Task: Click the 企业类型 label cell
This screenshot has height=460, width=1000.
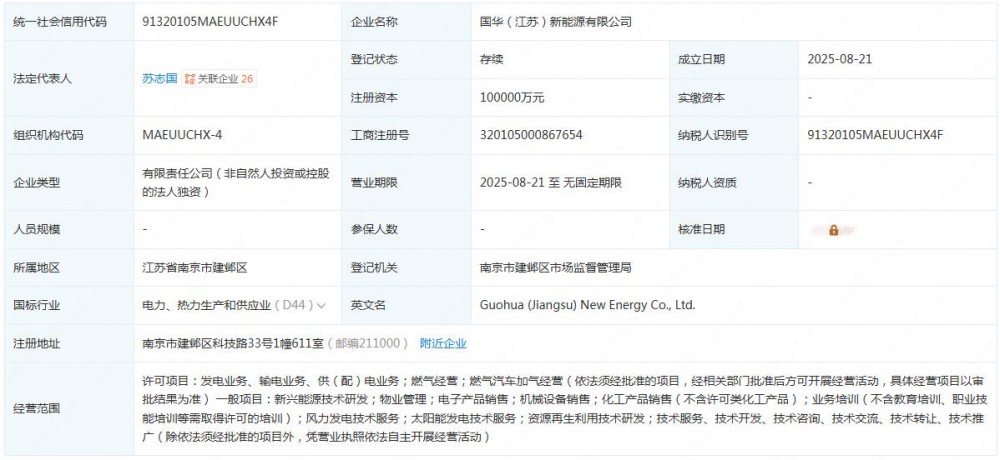Action: (x=69, y=183)
